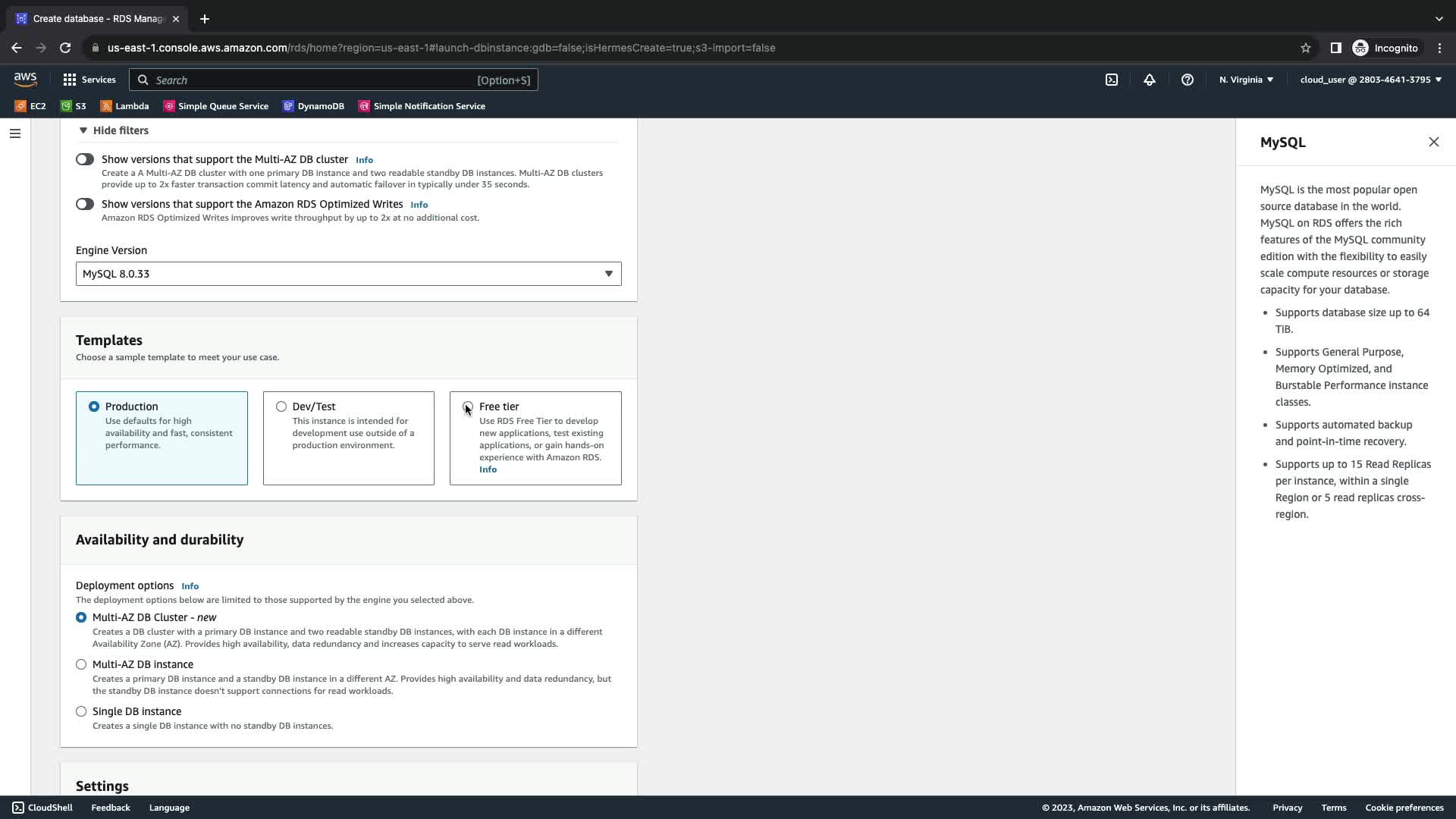Open the cloud_user account menu
The height and width of the screenshot is (819, 1456).
tap(1370, 80)
